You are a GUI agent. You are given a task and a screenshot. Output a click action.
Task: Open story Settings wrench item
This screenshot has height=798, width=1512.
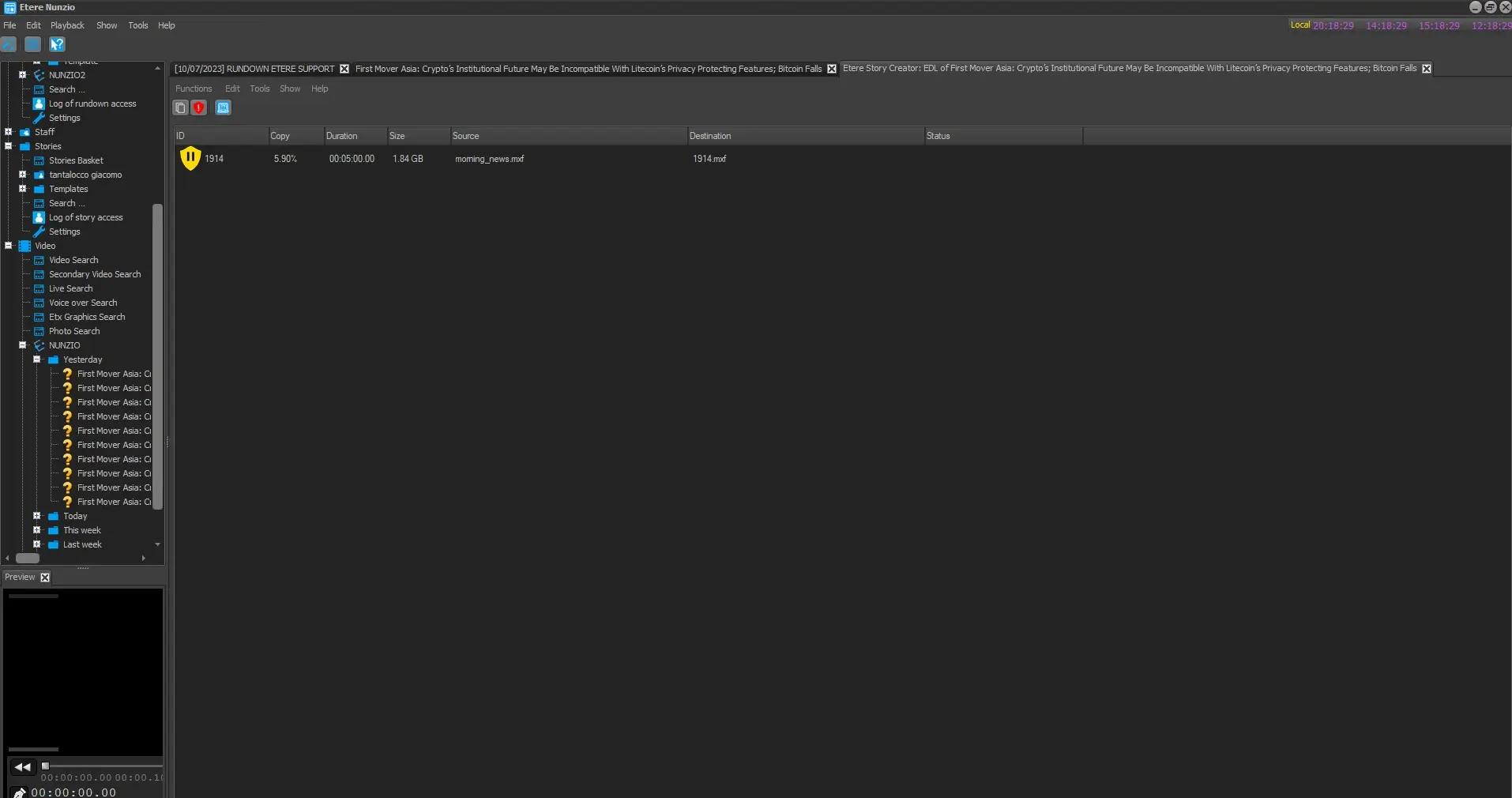click(64, 231)
